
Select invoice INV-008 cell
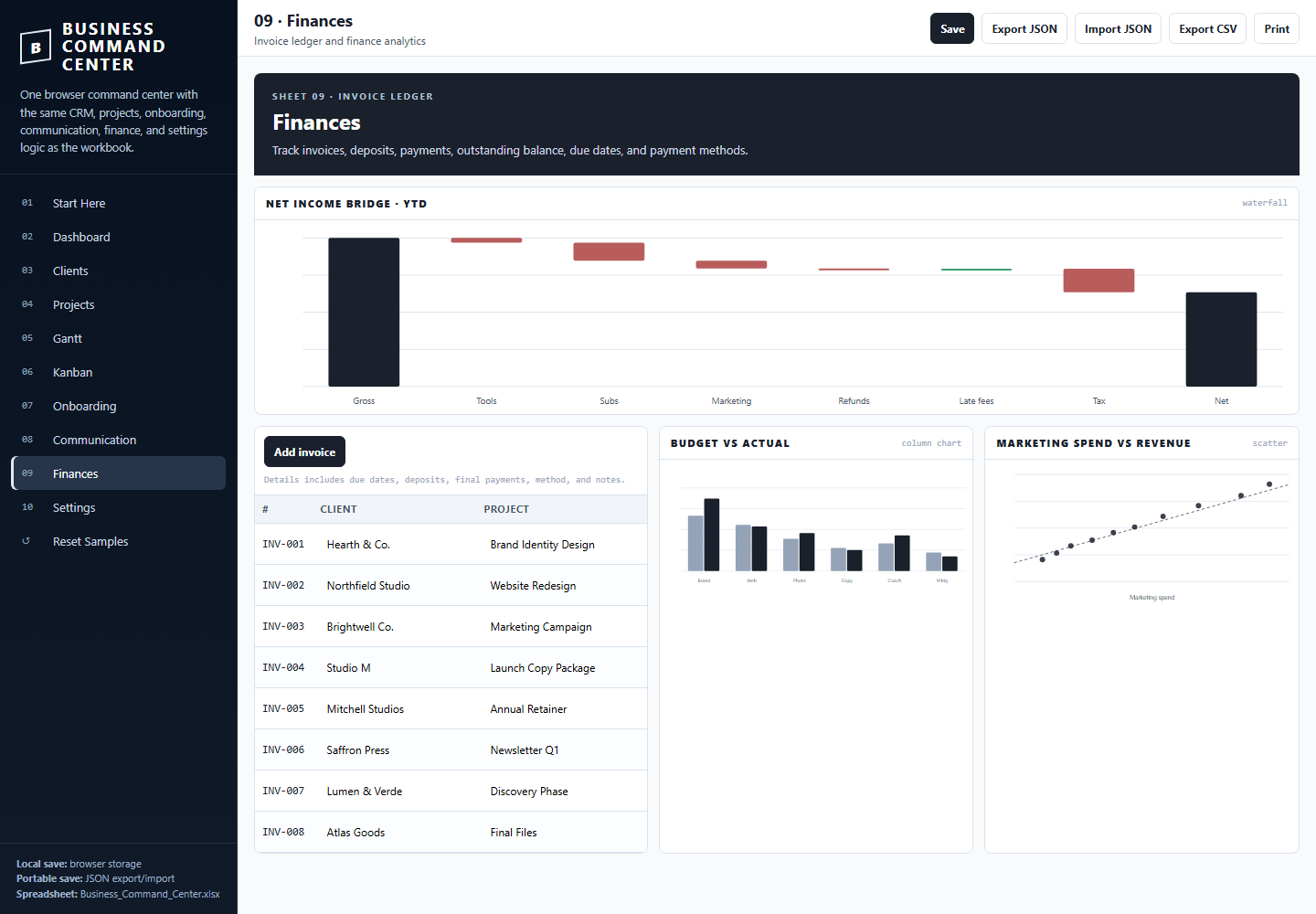283,832
